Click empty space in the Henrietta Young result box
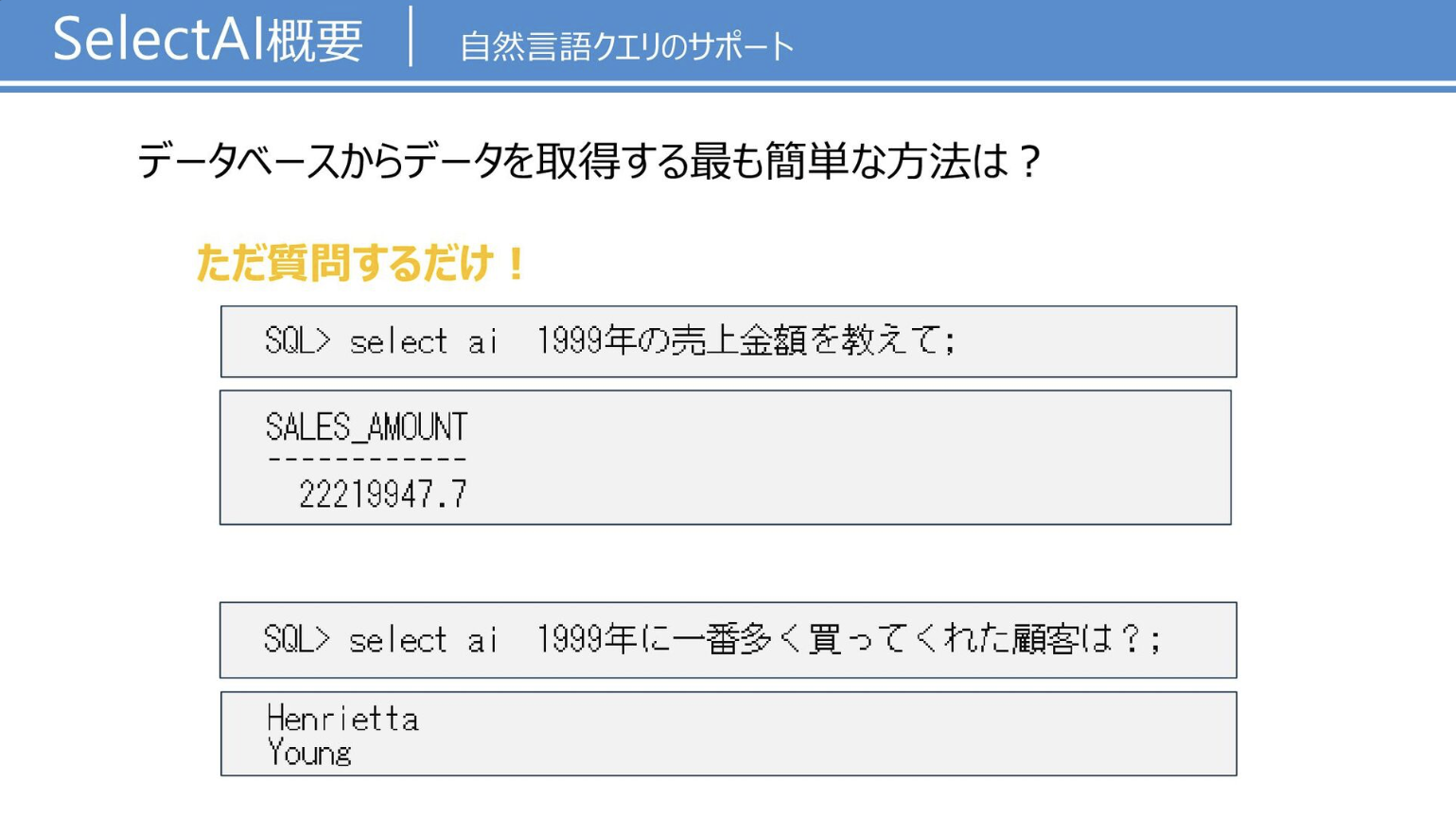The image size is (1456, 816). pos(804,735)
